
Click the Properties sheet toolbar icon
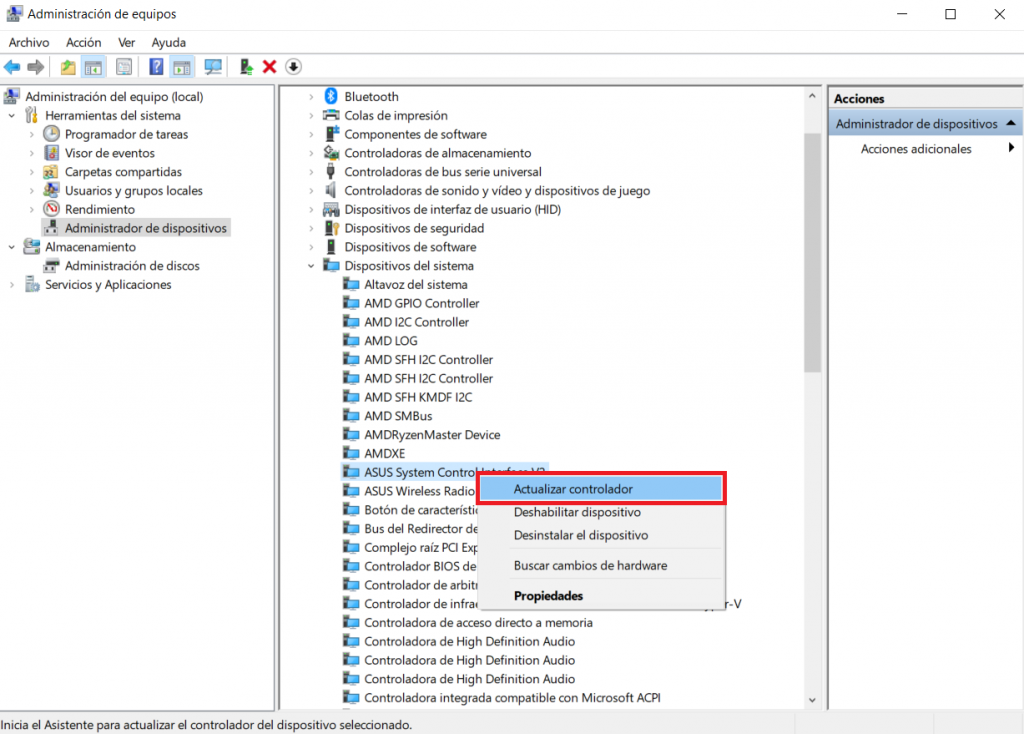(x=124, y=67)
